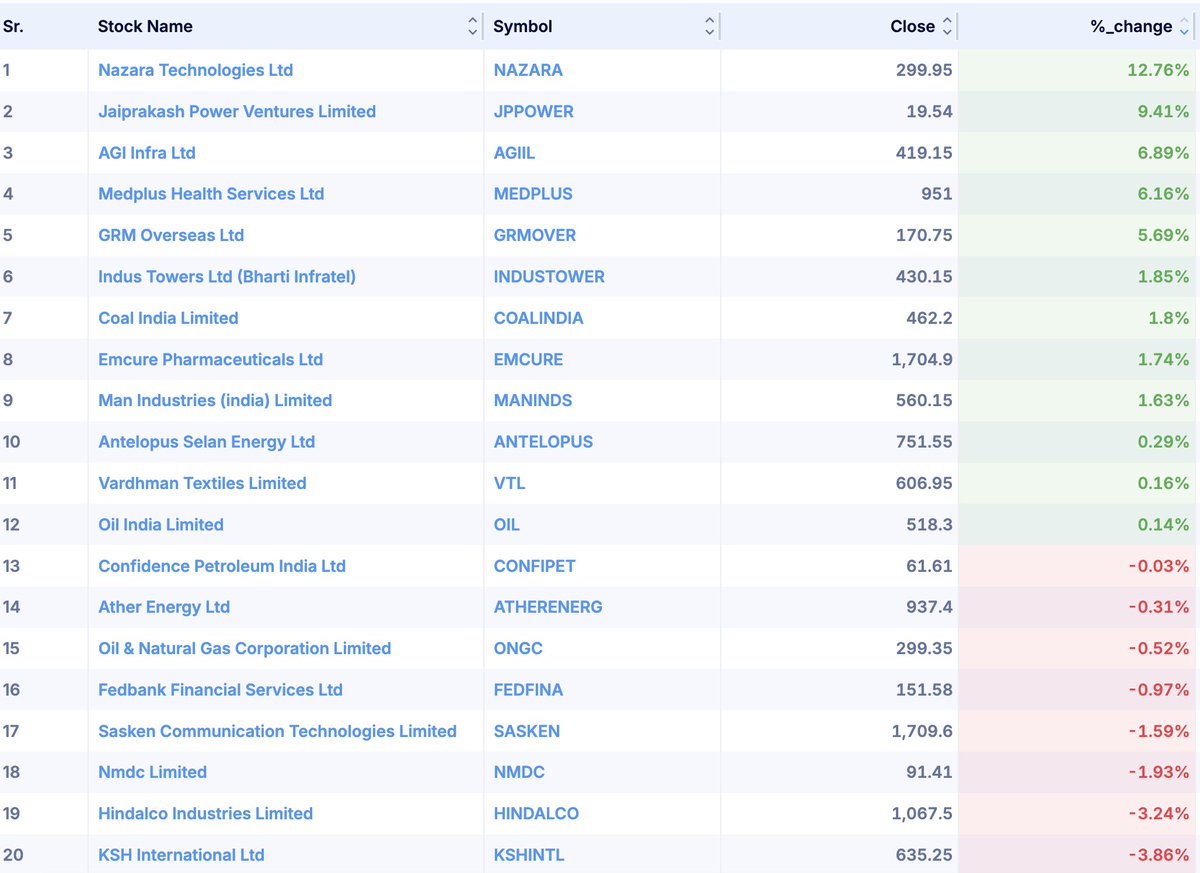Open Oil & Natural Gas Corporation Limited link

click(x=245, y=648)
